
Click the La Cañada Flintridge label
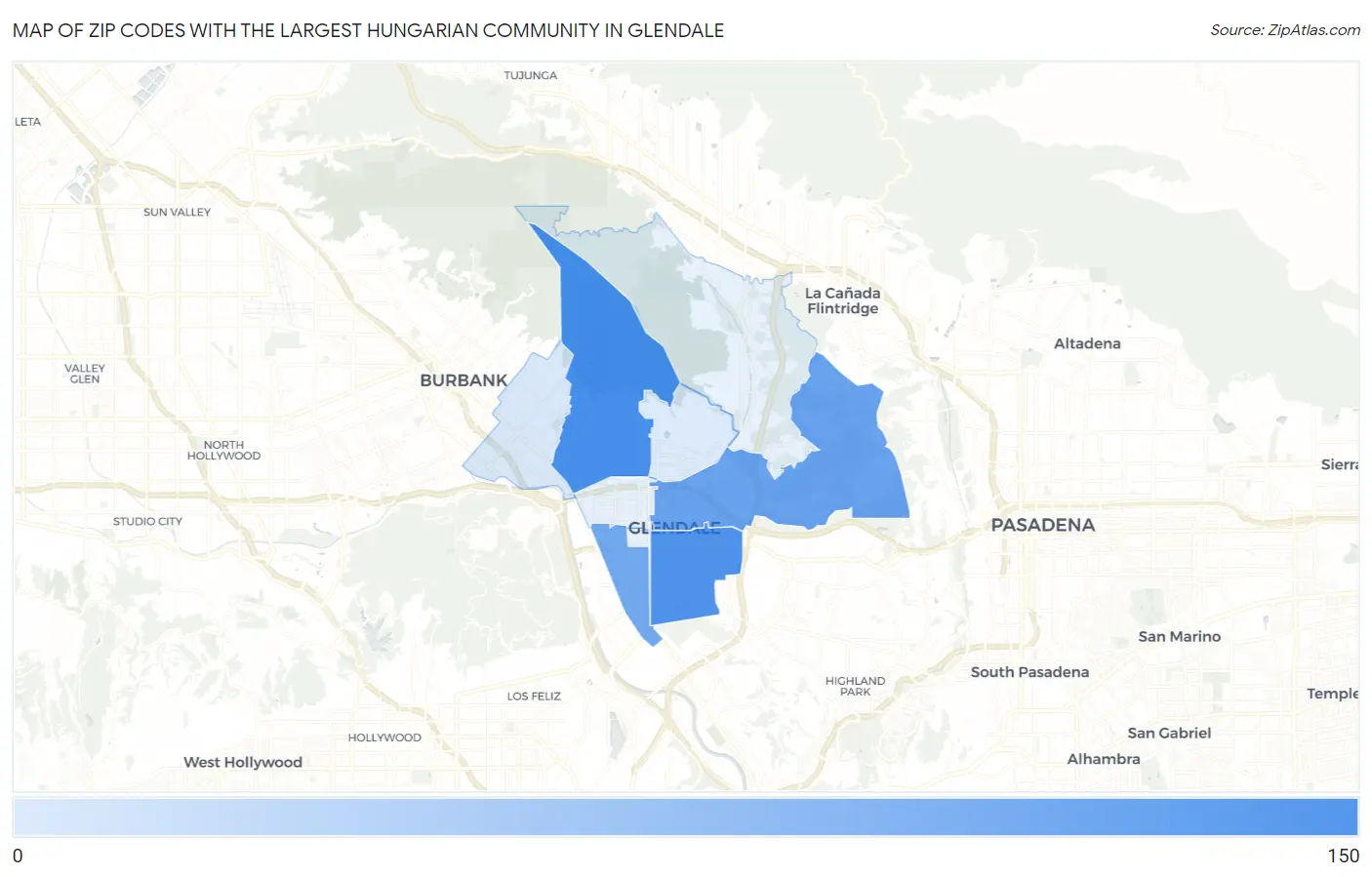click(x=842, y=300)
